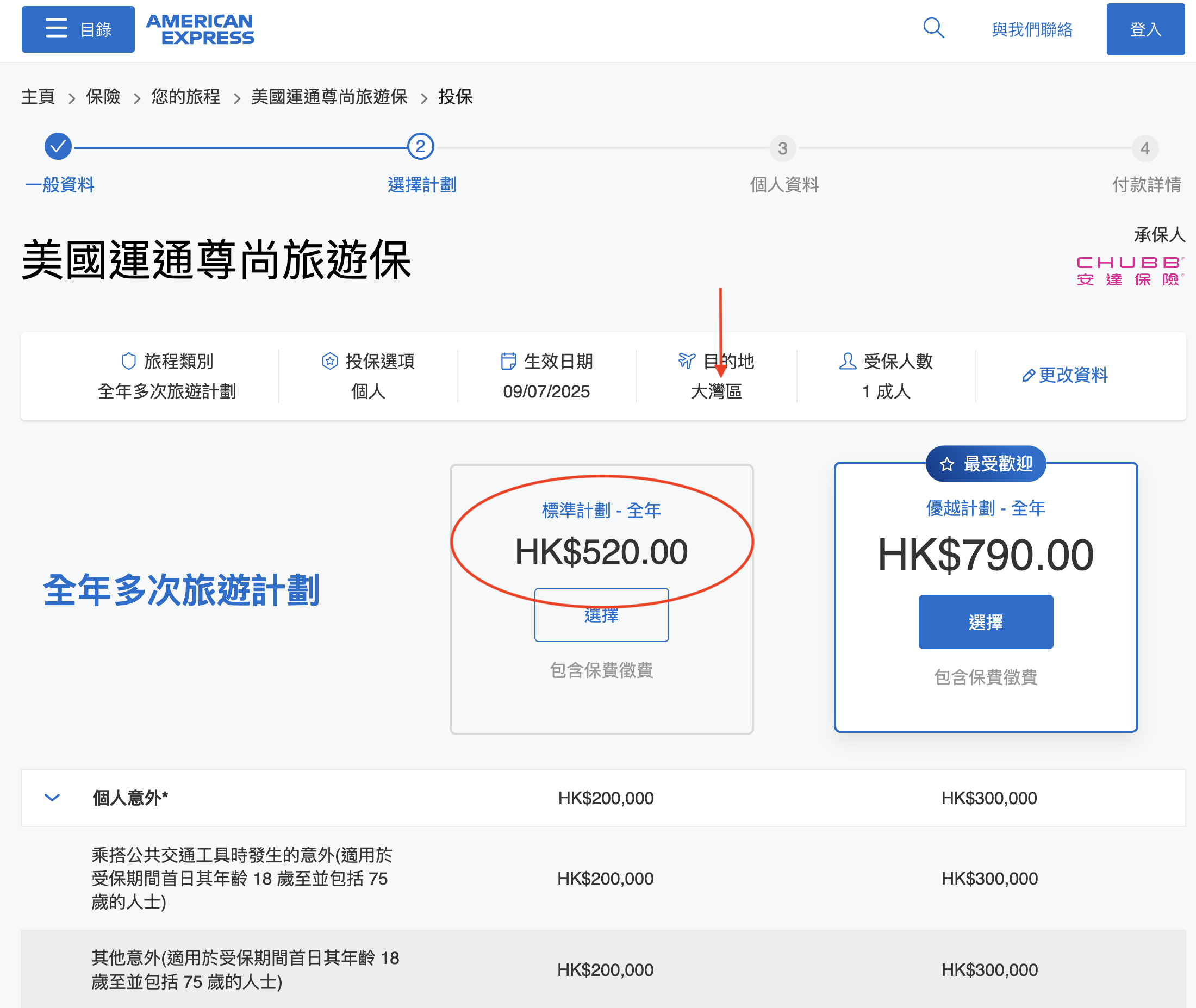1196x1008 pixels.
Task: Click the 個人資料 step label
Action: (784, 184)
